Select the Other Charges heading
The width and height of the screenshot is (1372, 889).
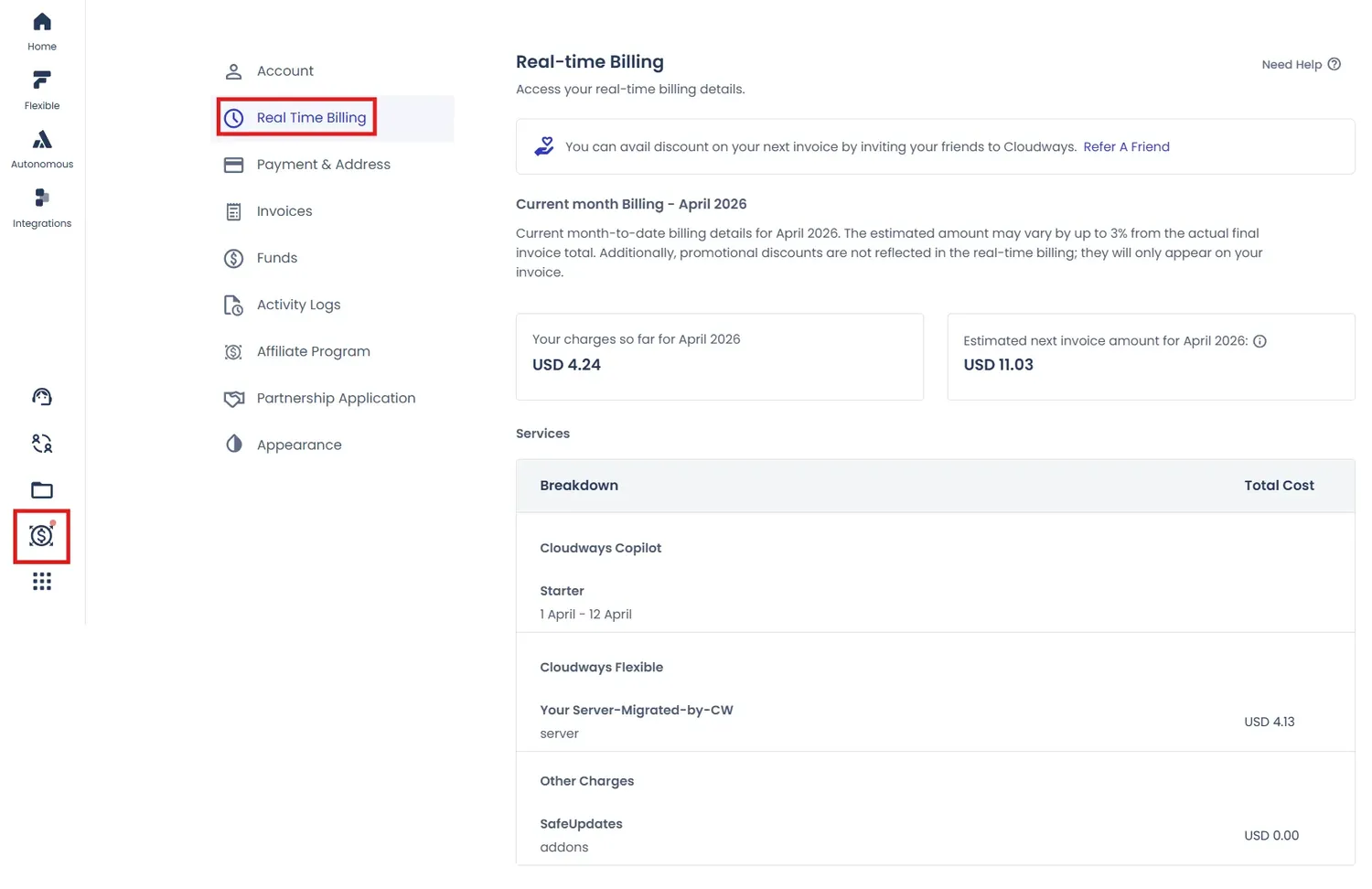pyautogui.click(x=587, y=781)
